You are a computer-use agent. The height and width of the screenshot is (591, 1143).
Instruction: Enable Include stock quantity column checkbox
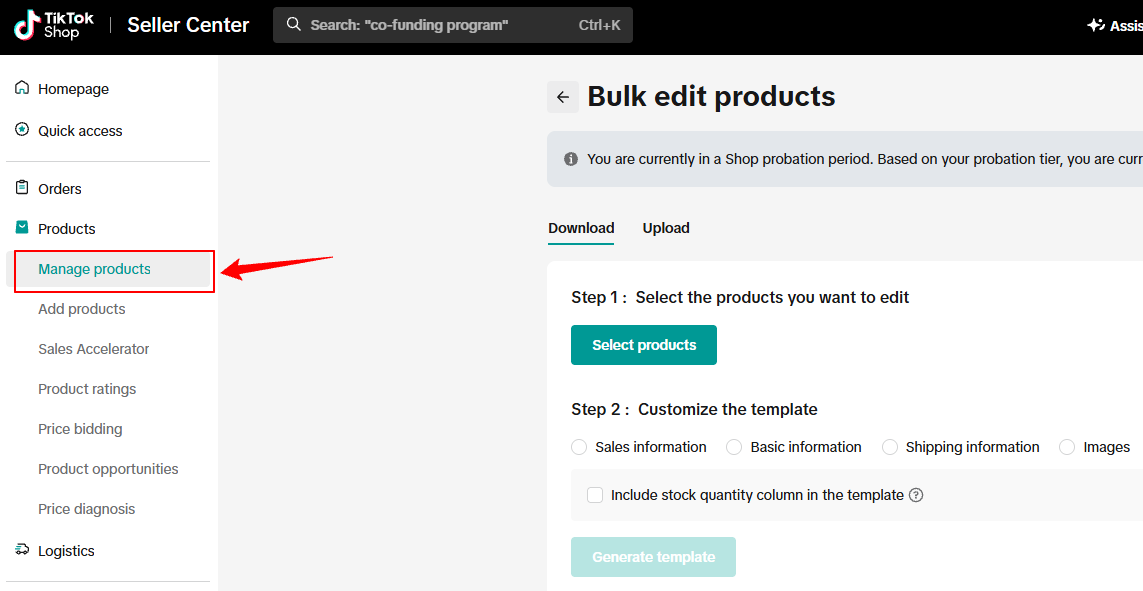[595, 495]
